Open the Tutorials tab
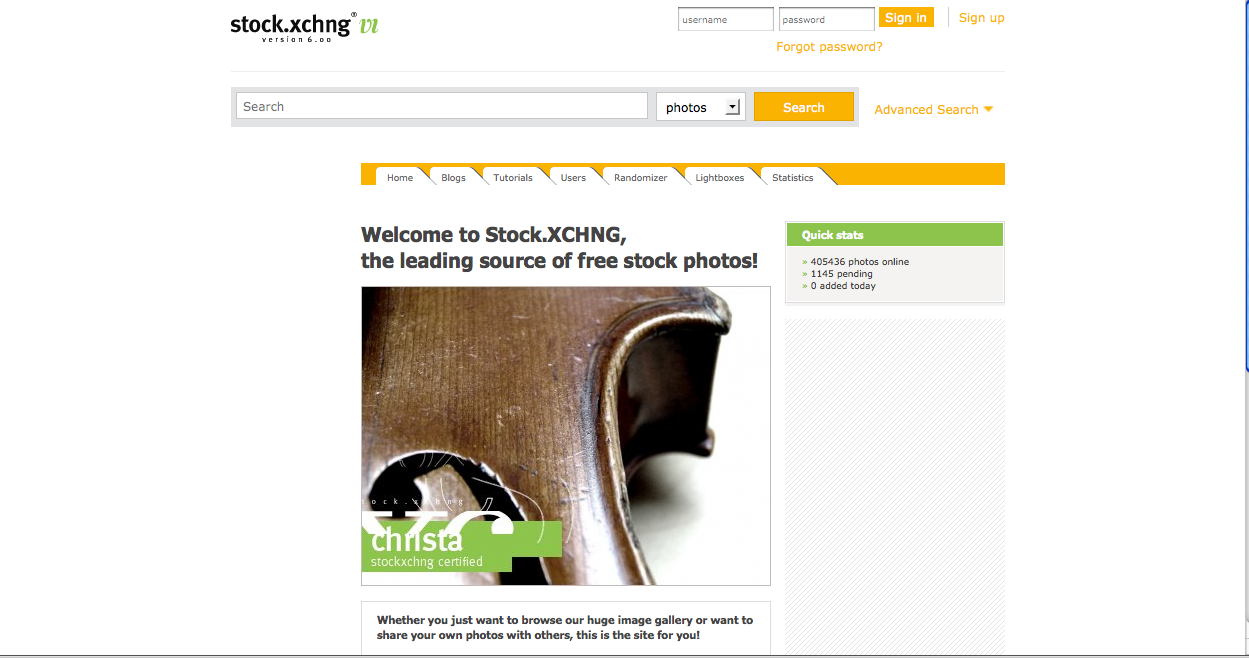The height and width of the screenshot is (658, 1249). coord(513,177)
